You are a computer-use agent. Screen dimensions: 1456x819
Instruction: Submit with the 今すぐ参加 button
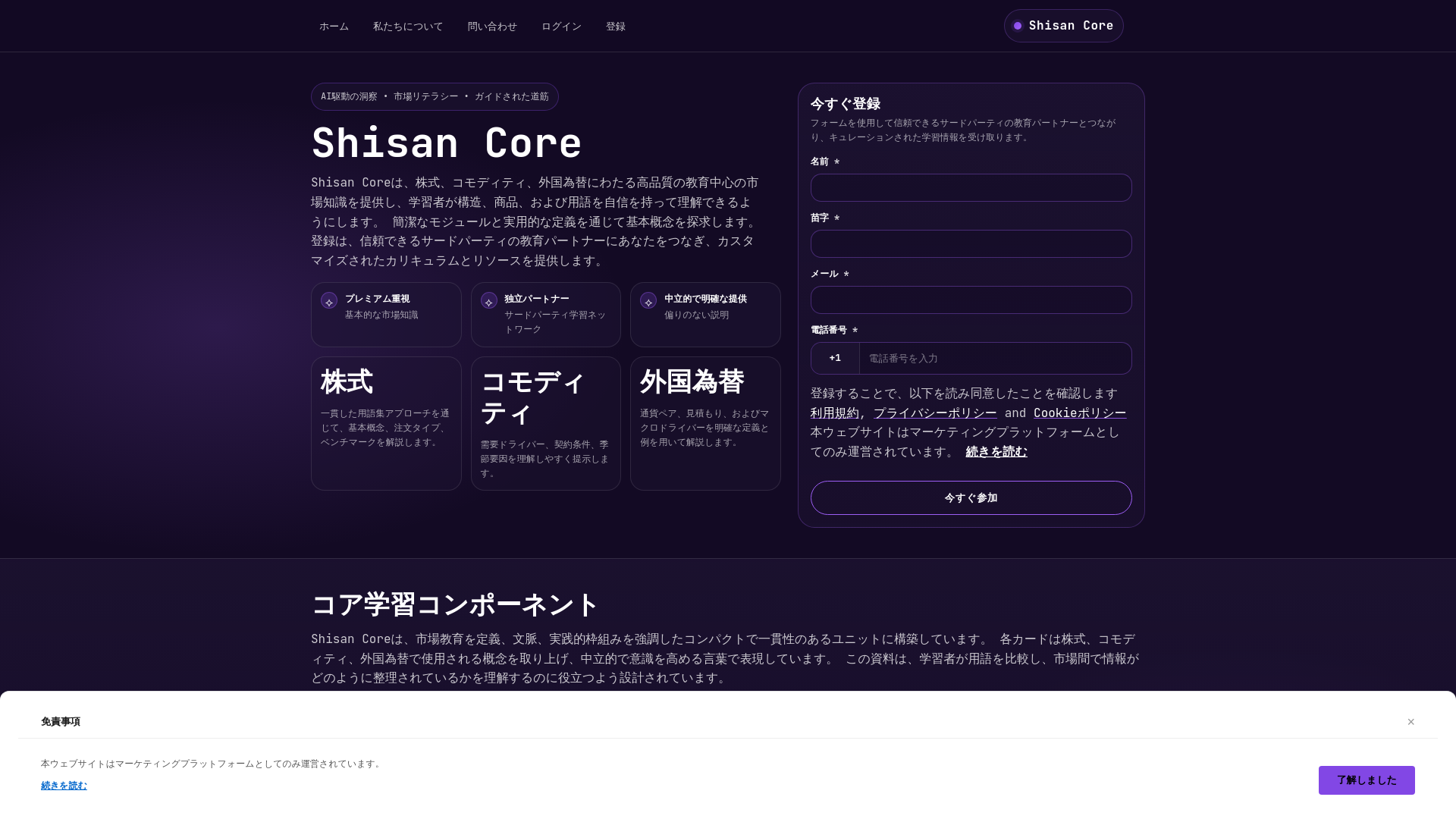point(971,497)
